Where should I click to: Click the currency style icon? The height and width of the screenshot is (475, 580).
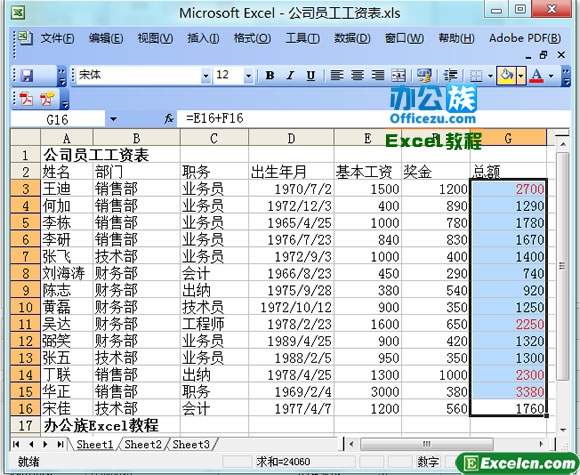[x=424, y=75]
